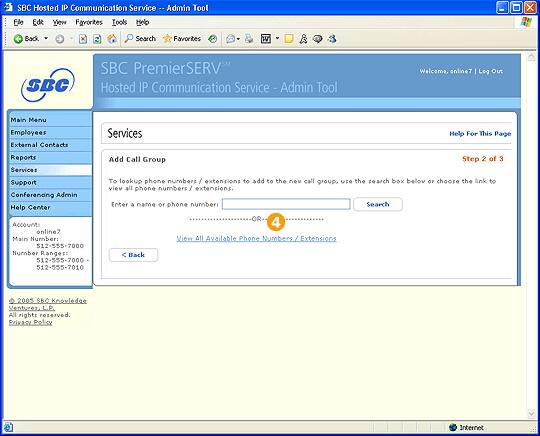Click the "Step 2 of 3" text
Viewport: 540px width, 436px height.
point(482,159)
